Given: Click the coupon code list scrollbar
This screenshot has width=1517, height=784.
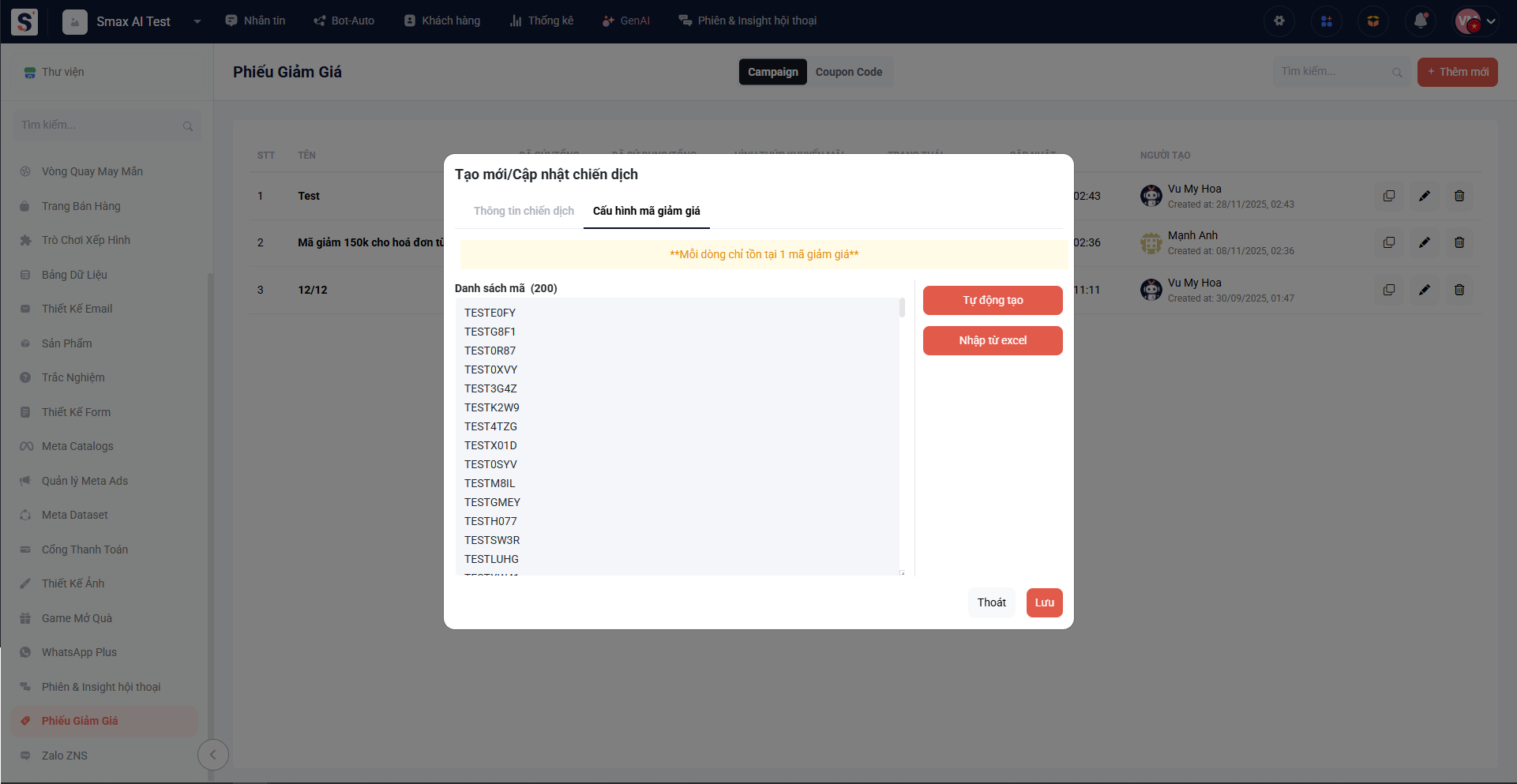Looking at the screenshot, I should pos(902,309).
